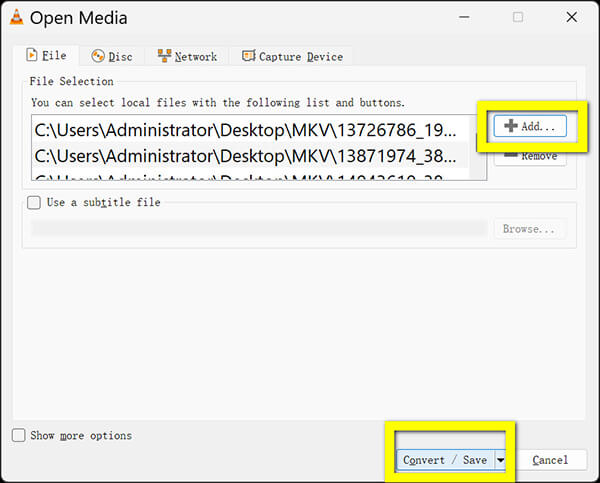
Task: Click the file list vertical scrollbar
Action: tap(478, 147)
